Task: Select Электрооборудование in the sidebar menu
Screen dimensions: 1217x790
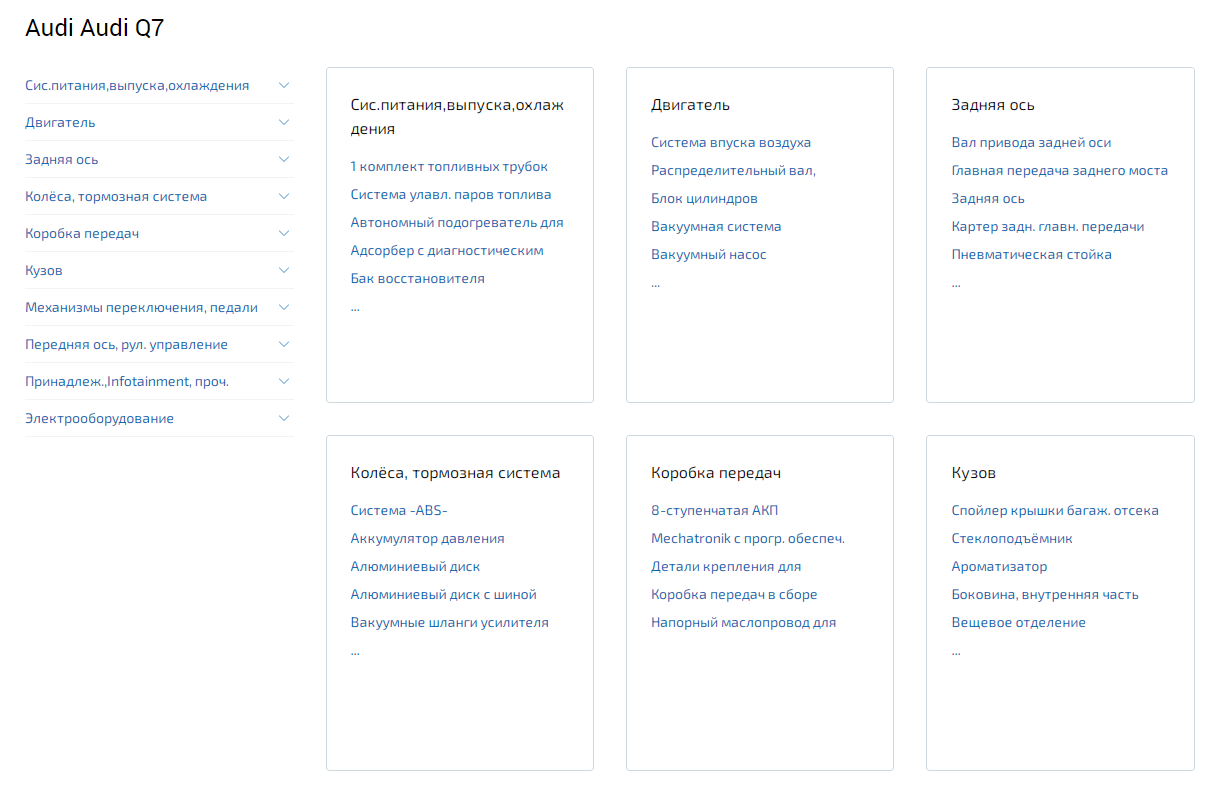Action: pos(99,418)
